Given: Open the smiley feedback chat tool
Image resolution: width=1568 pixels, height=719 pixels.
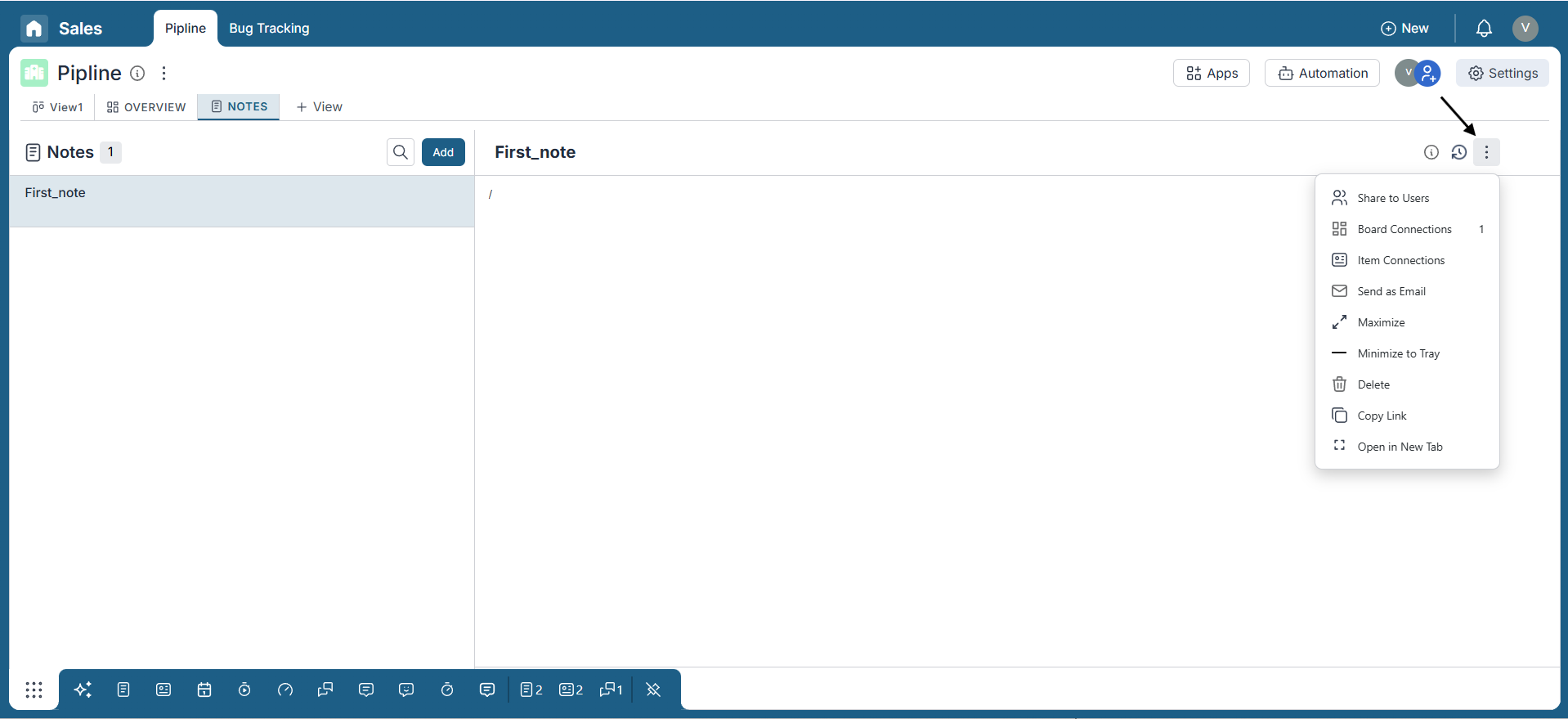Looking at the screenshot, I should point(406,690).
